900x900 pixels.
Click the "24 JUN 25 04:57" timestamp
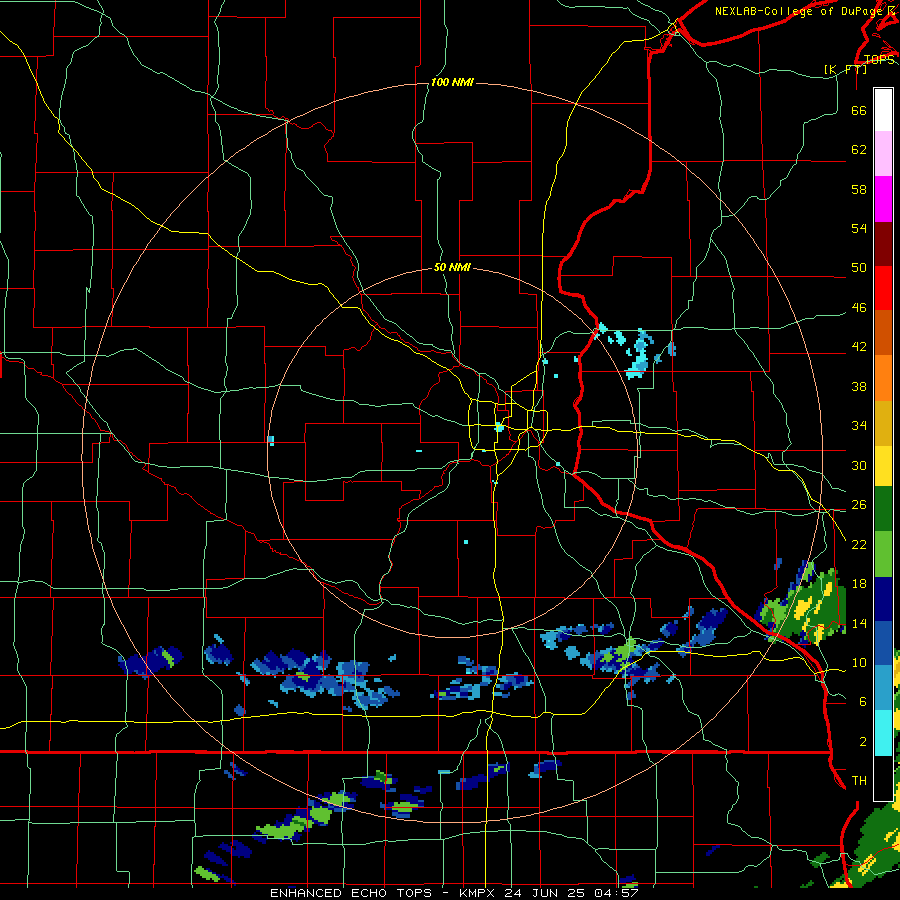pos(571,893)
